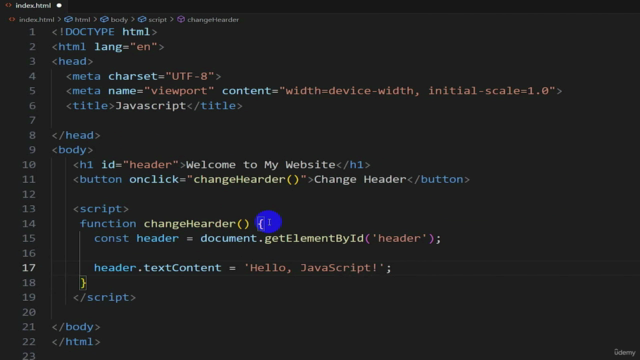This screenshot has width=640, height=360.
Task: Click the body symbol icon in breadcrumb
Action: [104, 19]
